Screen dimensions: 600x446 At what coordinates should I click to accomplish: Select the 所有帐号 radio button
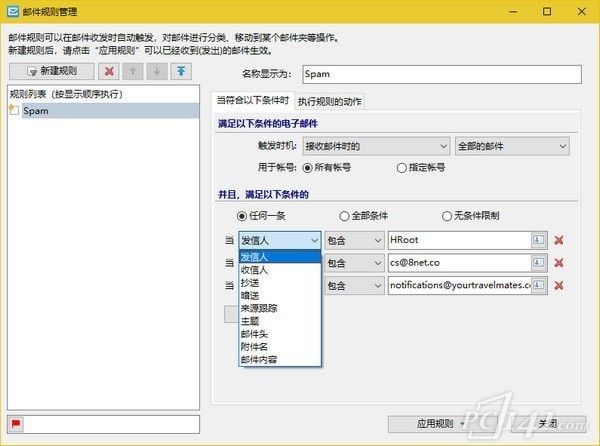pyautogui.click(x=308, y=168)
